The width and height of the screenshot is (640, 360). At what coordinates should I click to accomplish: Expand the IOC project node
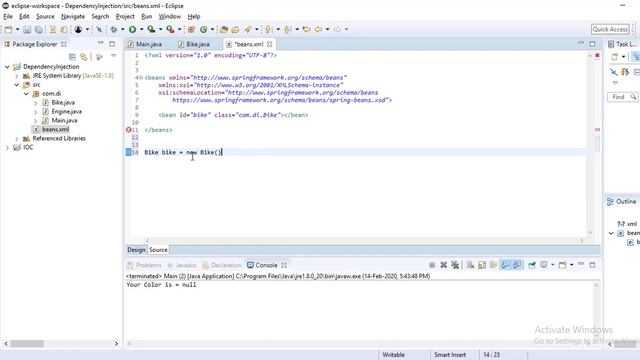tap(7, 148)
